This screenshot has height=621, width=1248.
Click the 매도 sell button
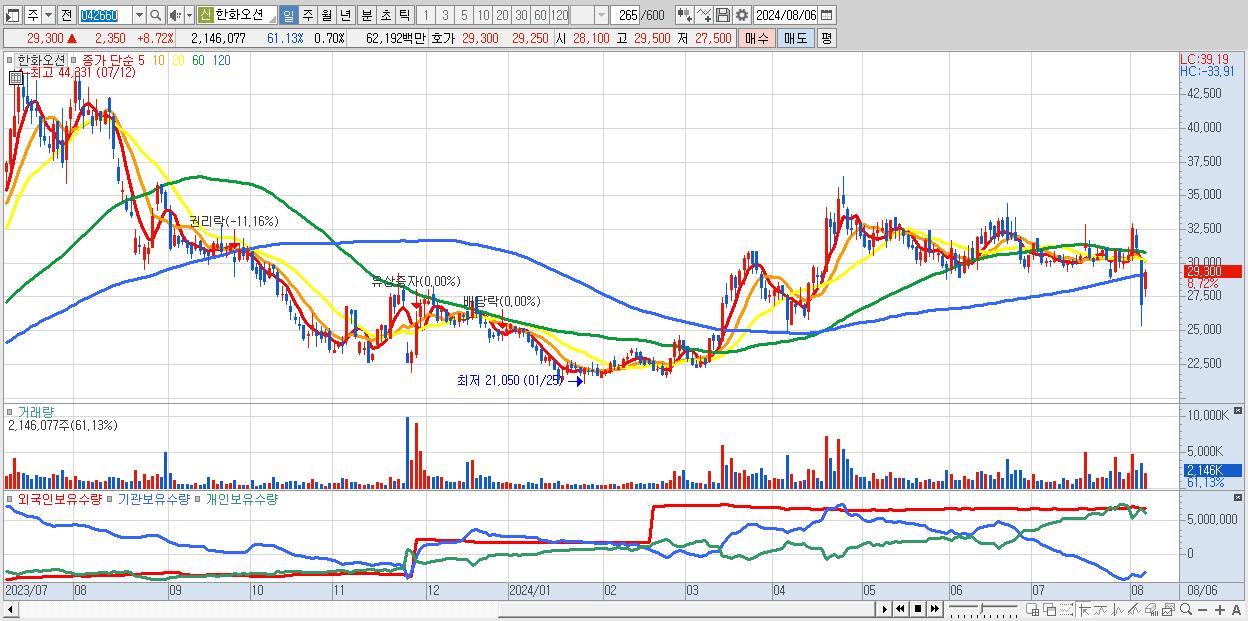(795, 38)
